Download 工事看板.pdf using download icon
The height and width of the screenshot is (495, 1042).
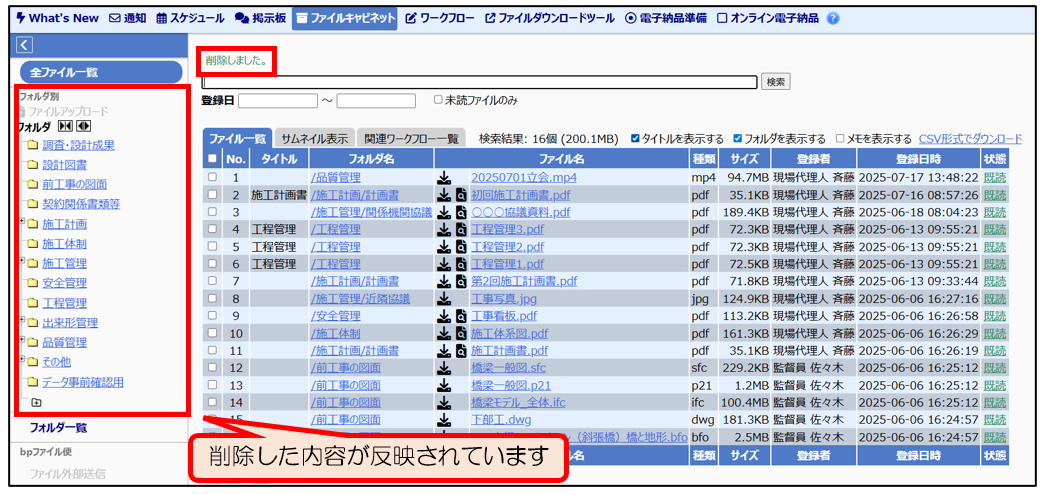(444, 316)
